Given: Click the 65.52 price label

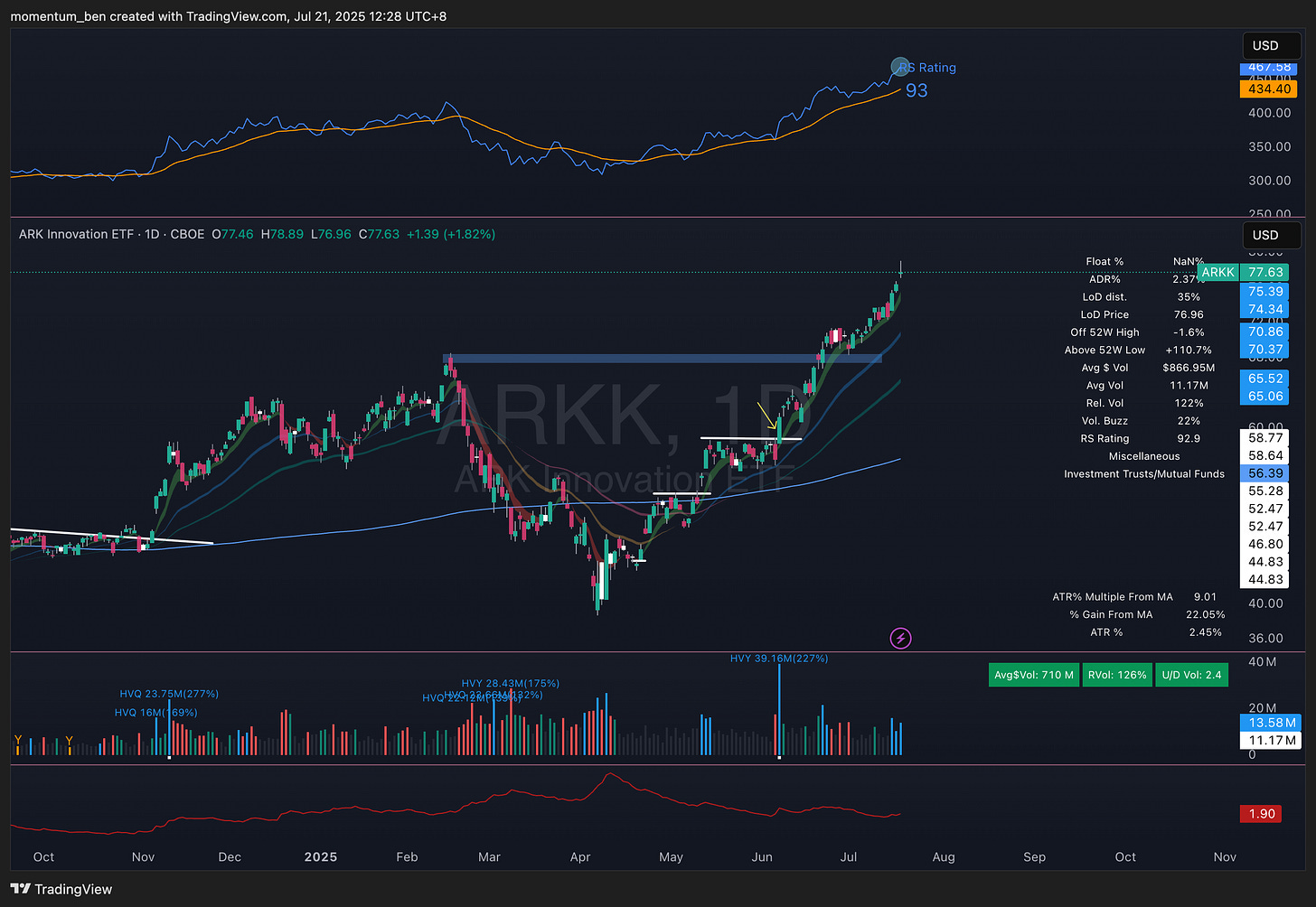Looking at the screenshot, I should [x=1265, y=379].
